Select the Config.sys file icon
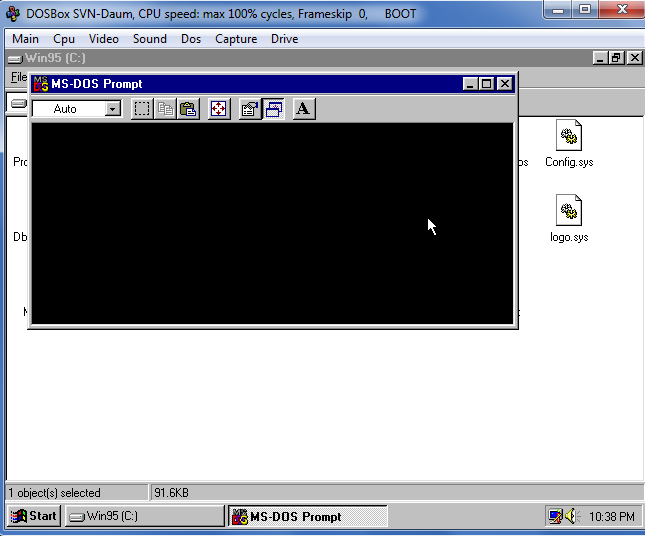 pyautogui.click(x=569, y=135)
